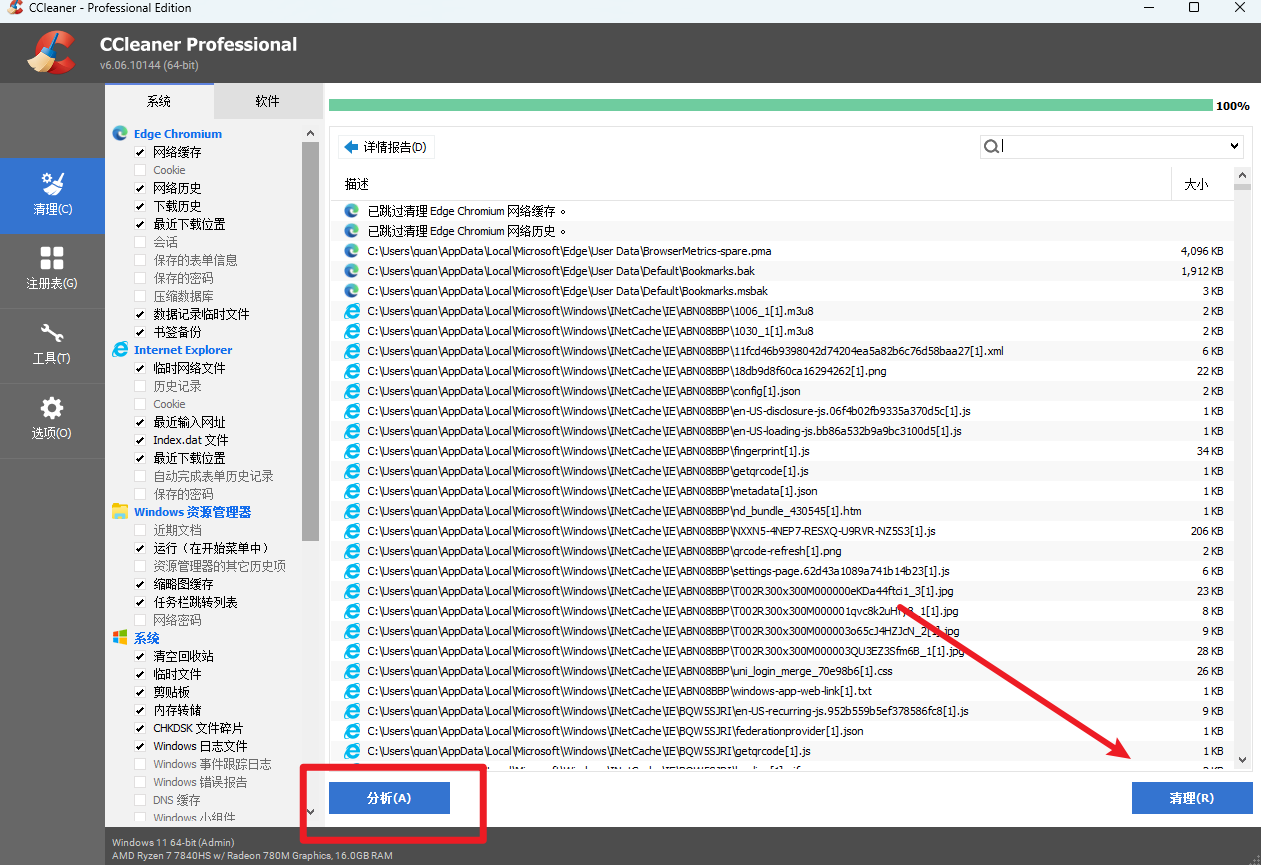Toggle Edge Chromium 下载历史 checkbox
The image size is (1261, 865).
pyautogui.click(x=140, y=206)
